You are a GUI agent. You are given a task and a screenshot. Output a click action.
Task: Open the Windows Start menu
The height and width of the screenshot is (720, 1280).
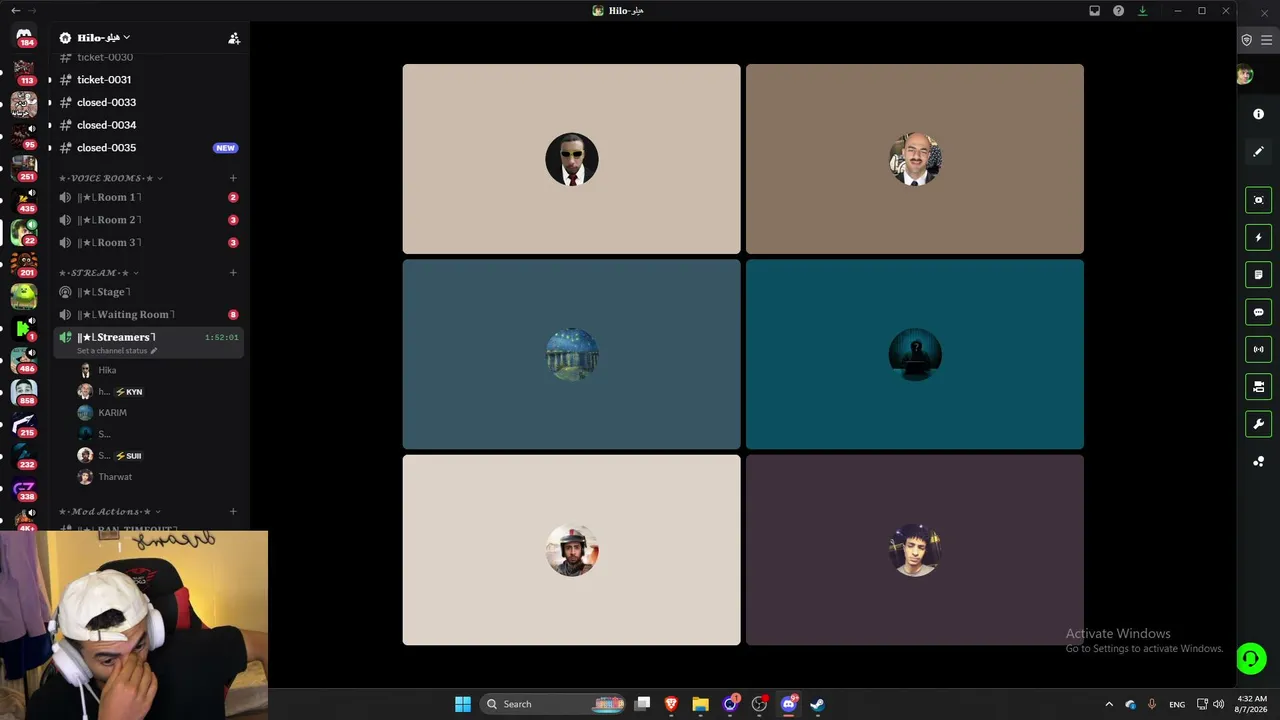(463, 704)
